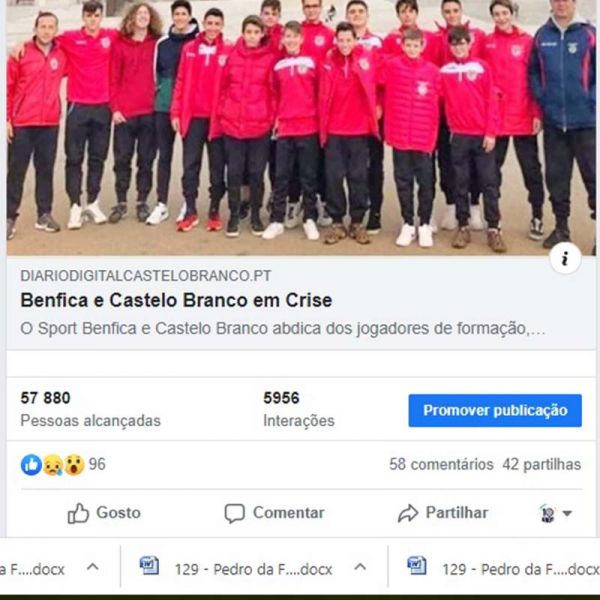Image resolution: width=600 pixels, height=600 pixels.
Task: Click the Partilhar arrow icon
Action: click(408, 513)
